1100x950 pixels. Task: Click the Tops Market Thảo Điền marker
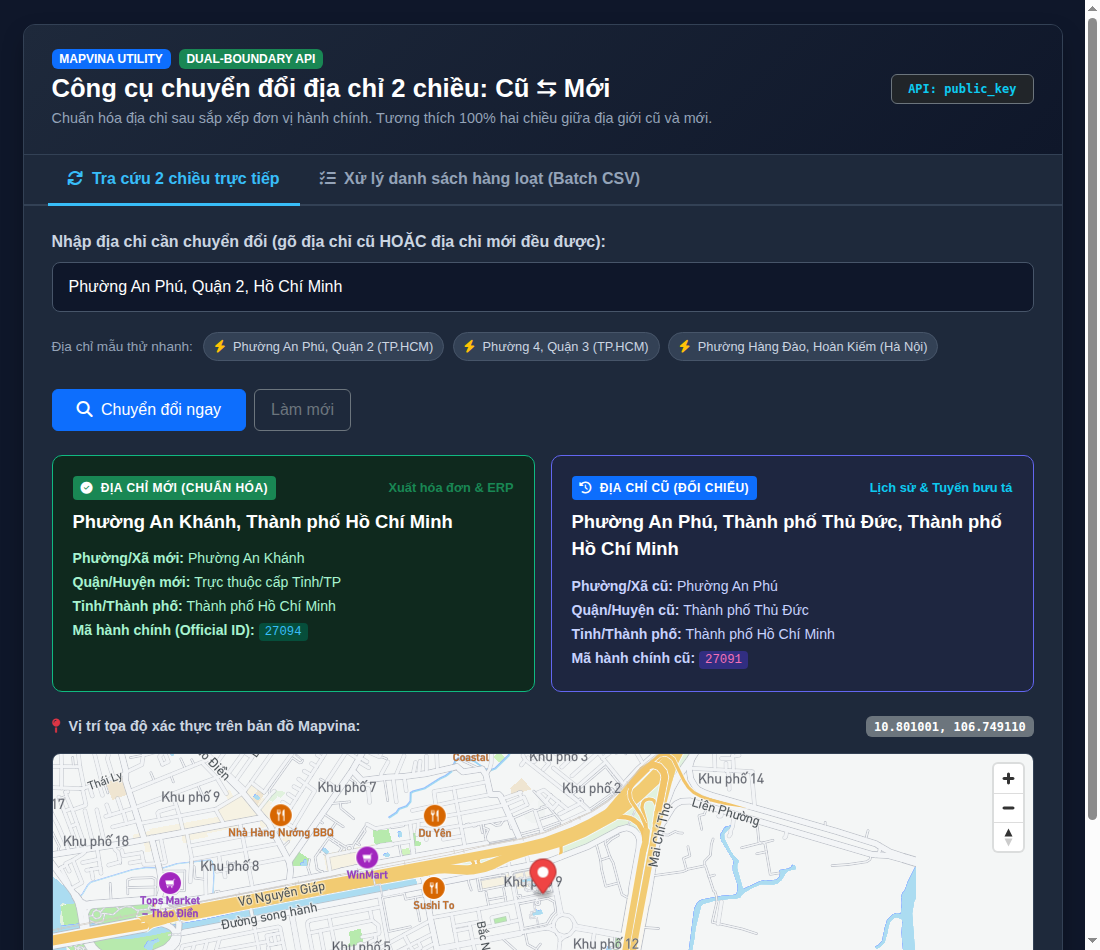click(170, 883)
